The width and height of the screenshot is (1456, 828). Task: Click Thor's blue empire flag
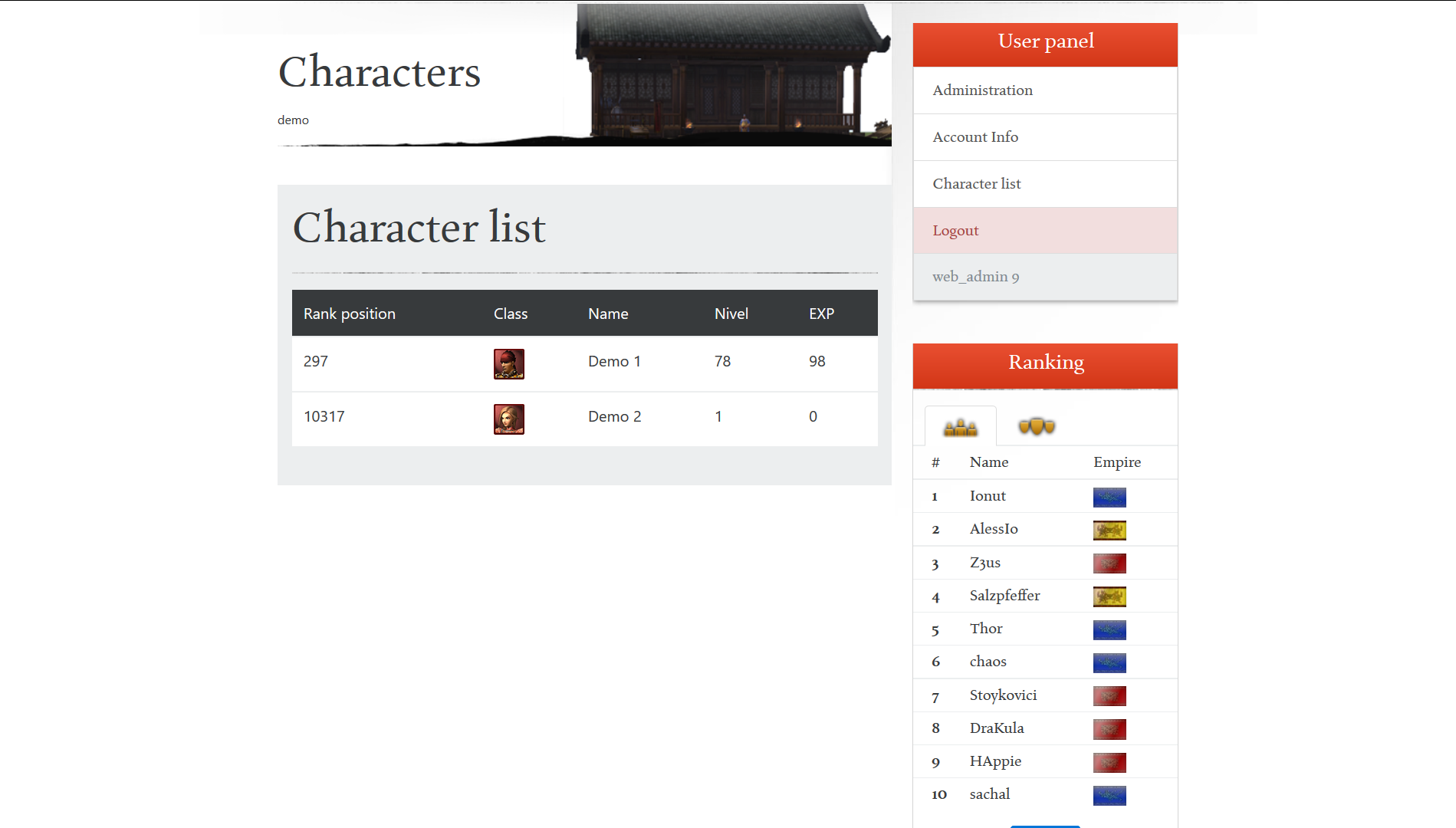(x=1109, y=629)
